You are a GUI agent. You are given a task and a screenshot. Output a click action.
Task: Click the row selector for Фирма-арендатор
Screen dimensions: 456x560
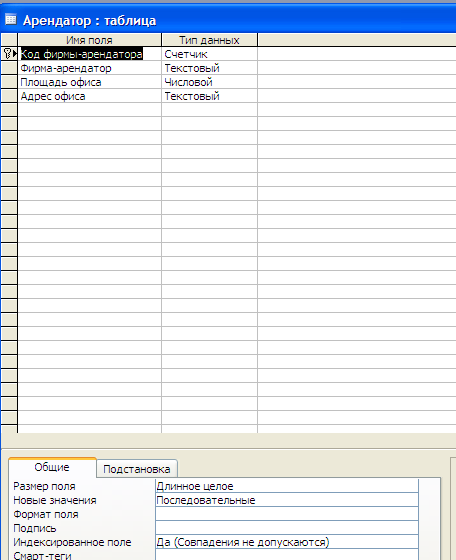coord(9,68)
